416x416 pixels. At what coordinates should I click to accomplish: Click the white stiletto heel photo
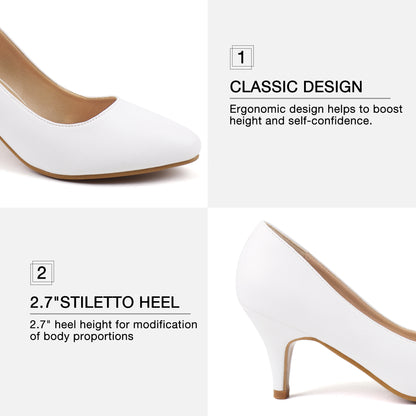tap(312, 312)
